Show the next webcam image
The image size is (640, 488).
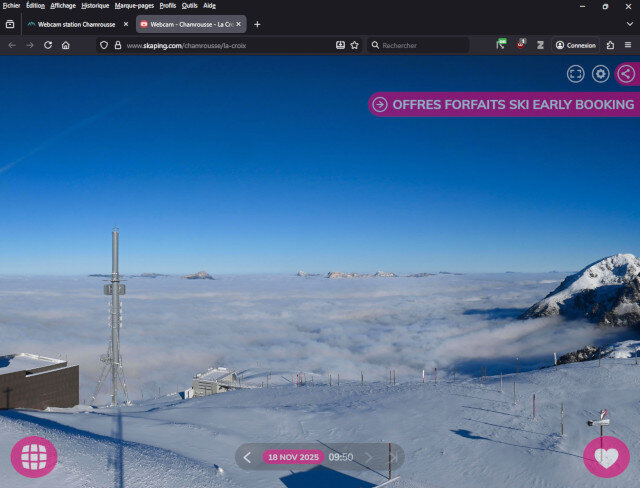[x=368, y=457]
